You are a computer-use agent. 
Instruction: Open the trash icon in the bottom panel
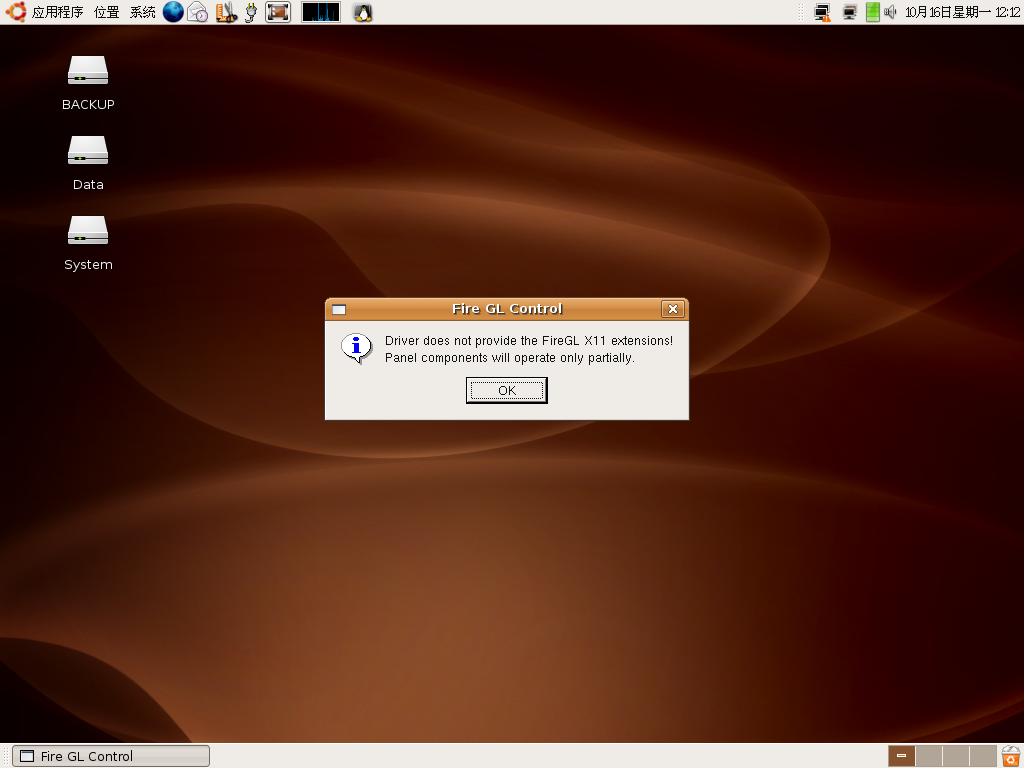1011,756
